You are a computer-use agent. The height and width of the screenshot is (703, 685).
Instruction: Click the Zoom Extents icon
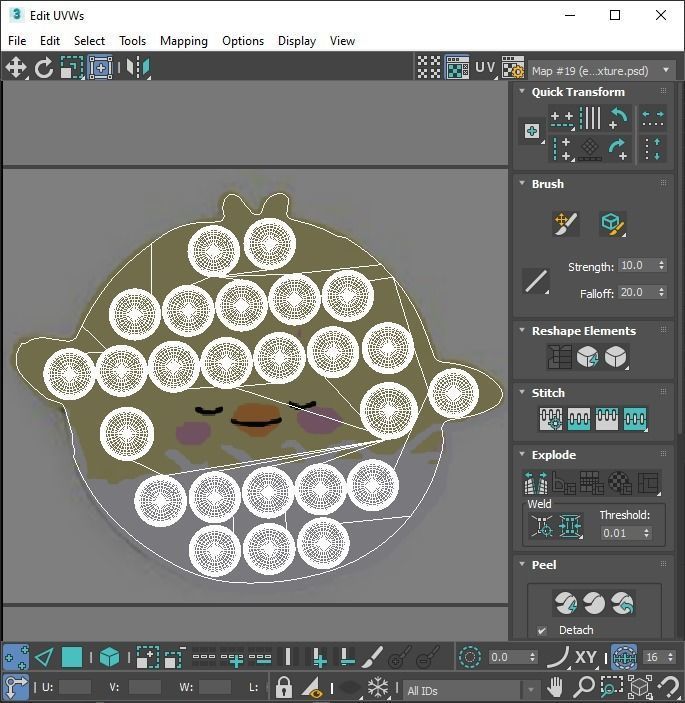[640, 686]
